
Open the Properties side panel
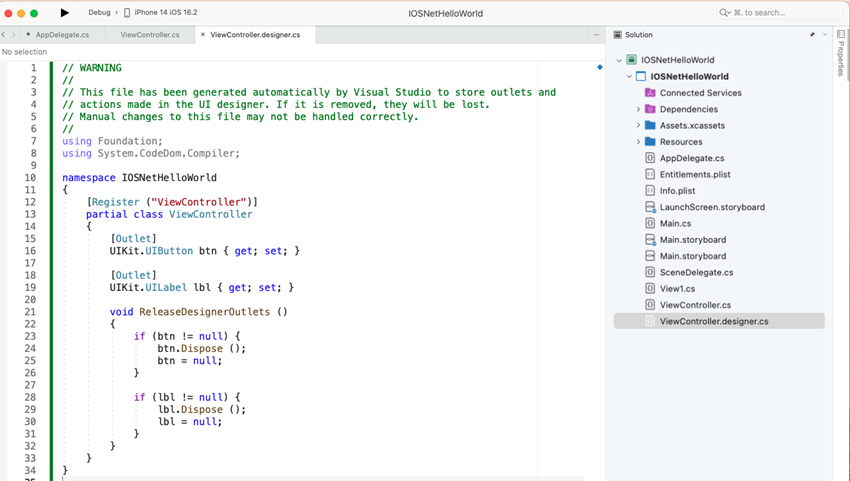click(840, 56)
